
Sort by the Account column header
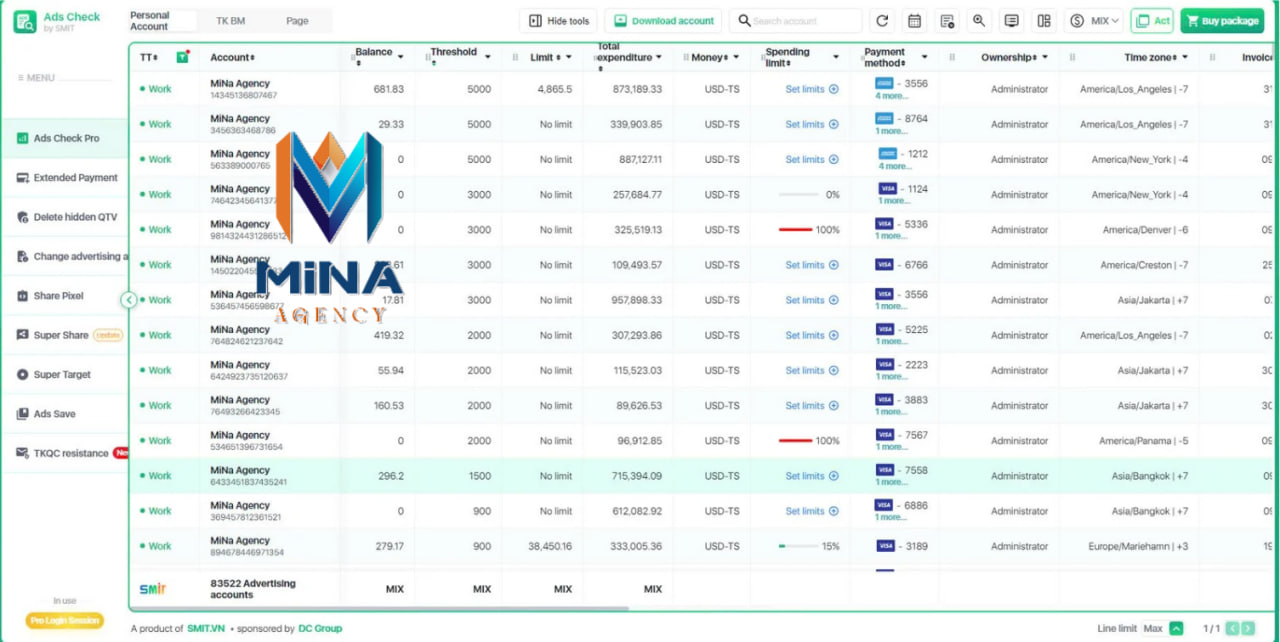tap(232, 57)
